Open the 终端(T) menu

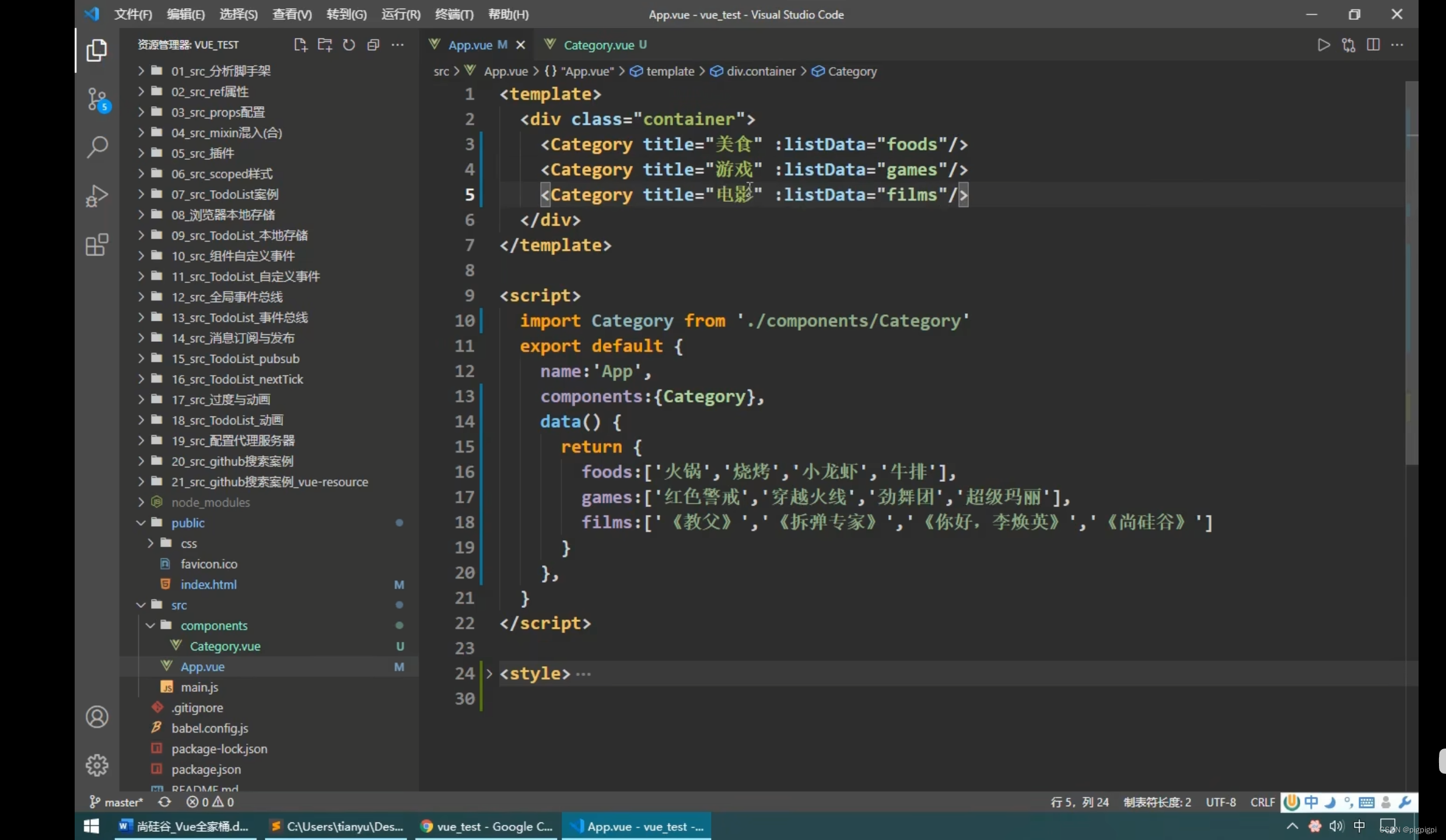[x=454, y=14]
